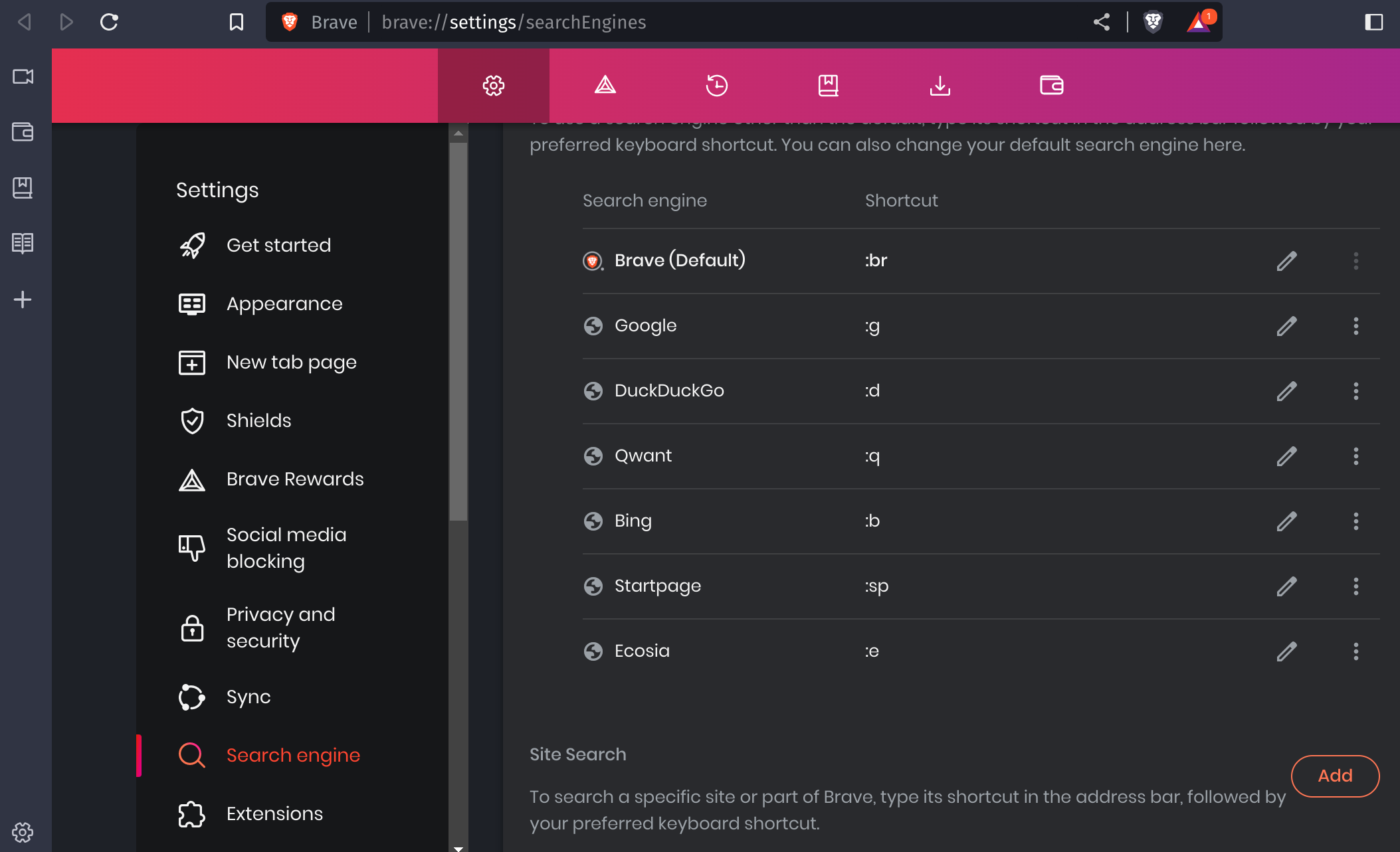Switch to the History tab in top bar
The image size is (1400, 852).
(717, 86)
